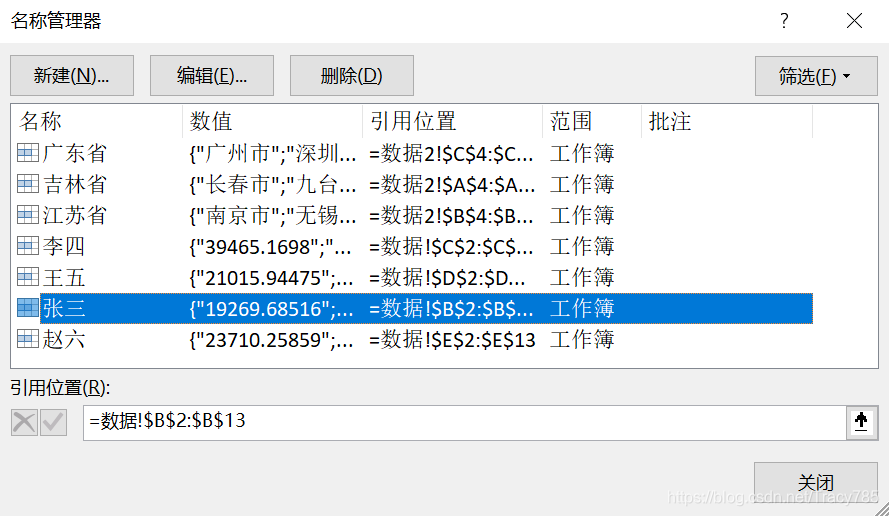Click value {"21015.94475";... cell
889x516 pixels.
tap(272, 278)
